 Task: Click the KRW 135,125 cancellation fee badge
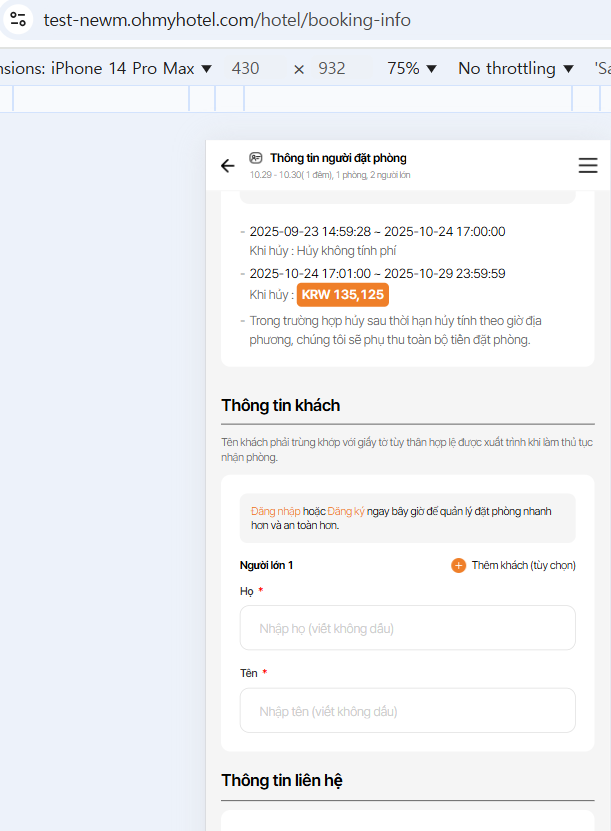[342, 295]
